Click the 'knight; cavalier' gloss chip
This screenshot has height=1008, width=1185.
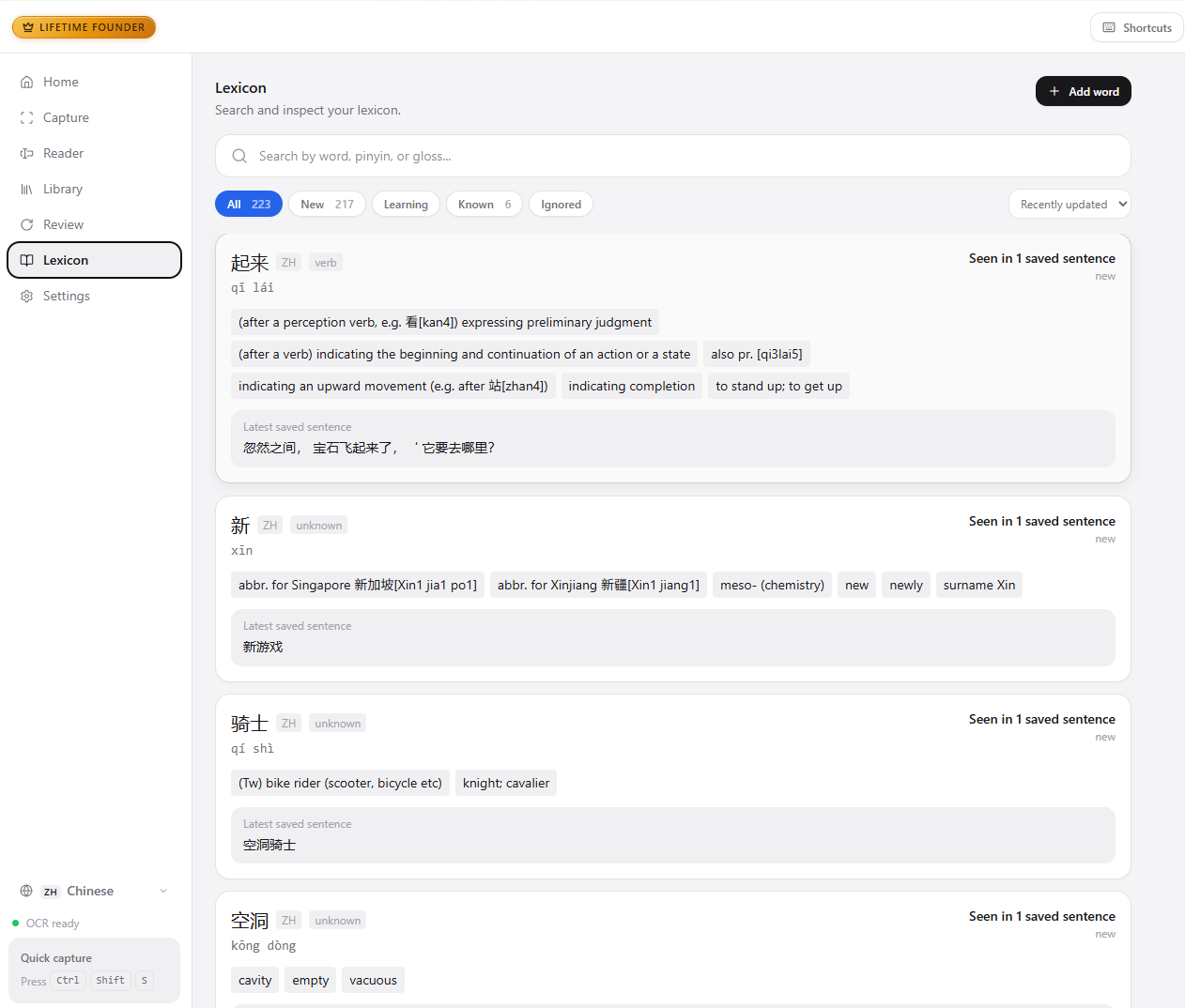tap(506, 783)
